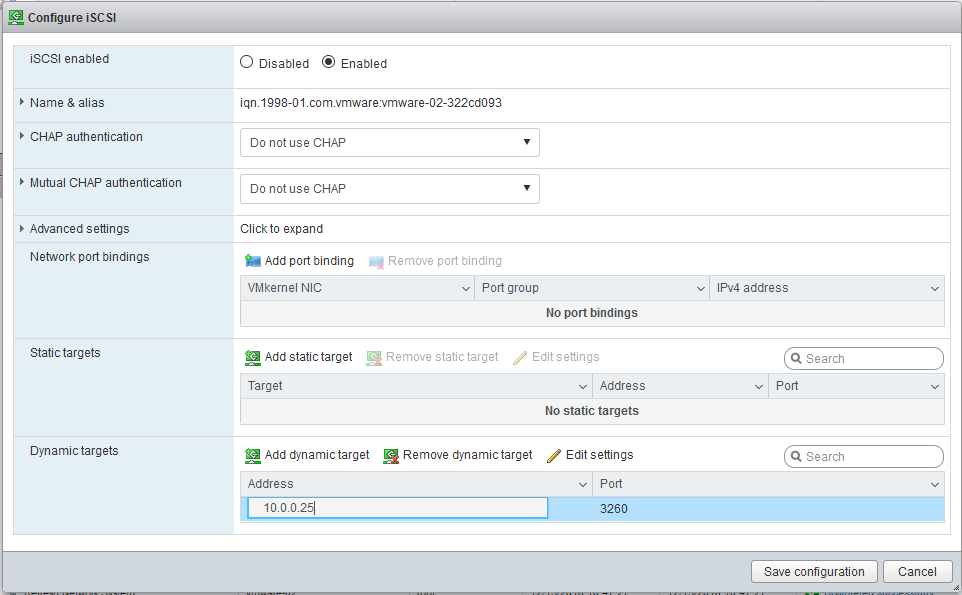Click the static targets Edit settings pencil
This screenshot has height=595, width=962.
click(x=520, y=358)
